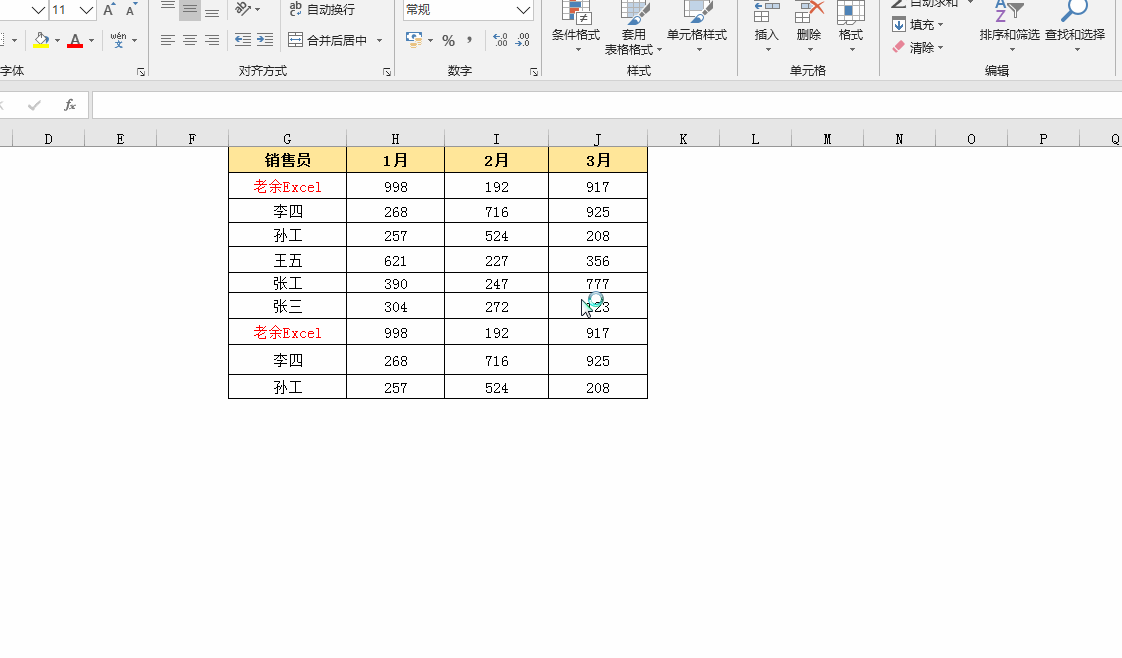Select the cell containing 王五
This screenshot has height=658, width=1122.
[288, 260]
